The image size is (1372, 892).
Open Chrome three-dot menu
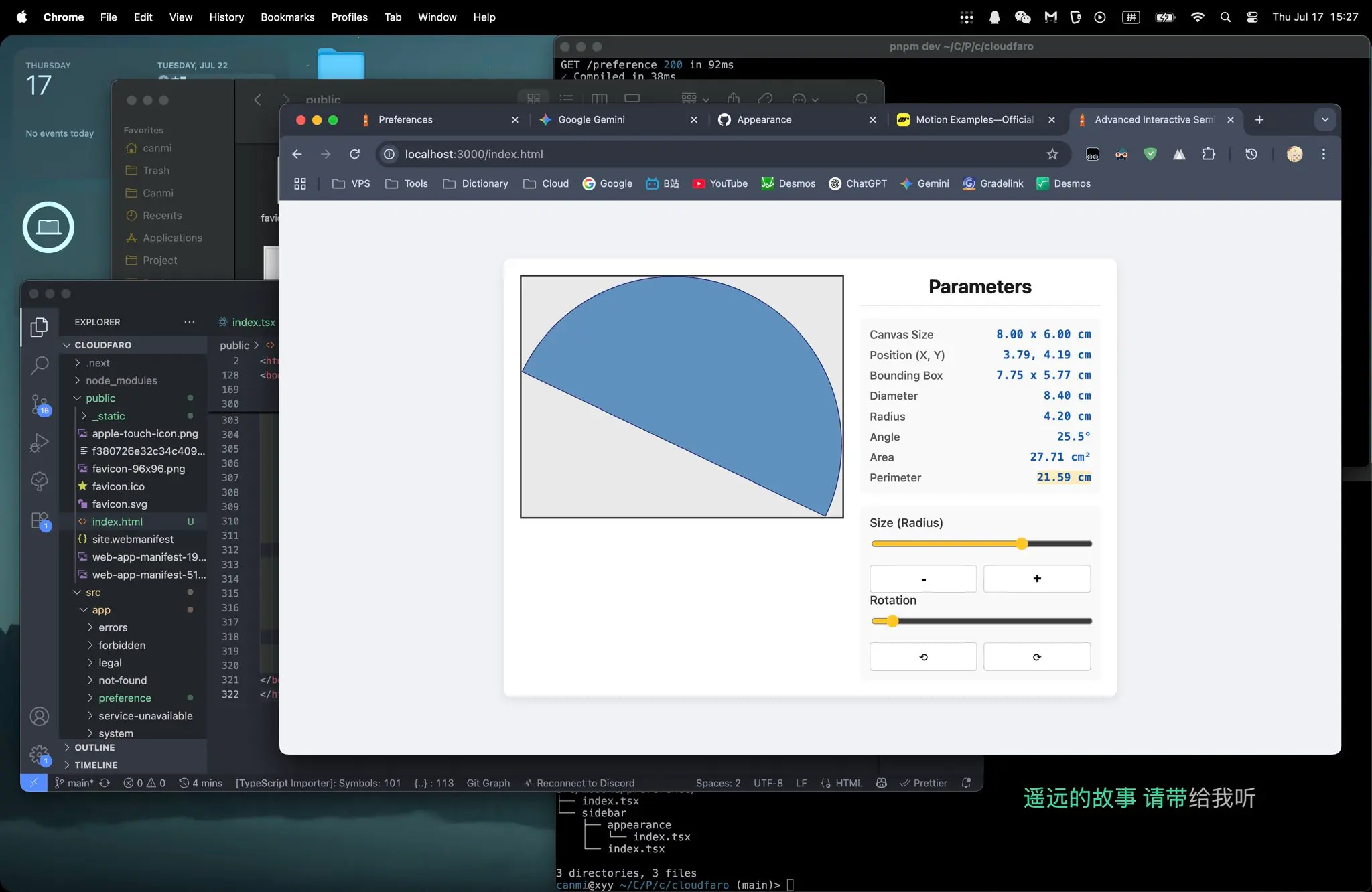(x=1323, y=154)
